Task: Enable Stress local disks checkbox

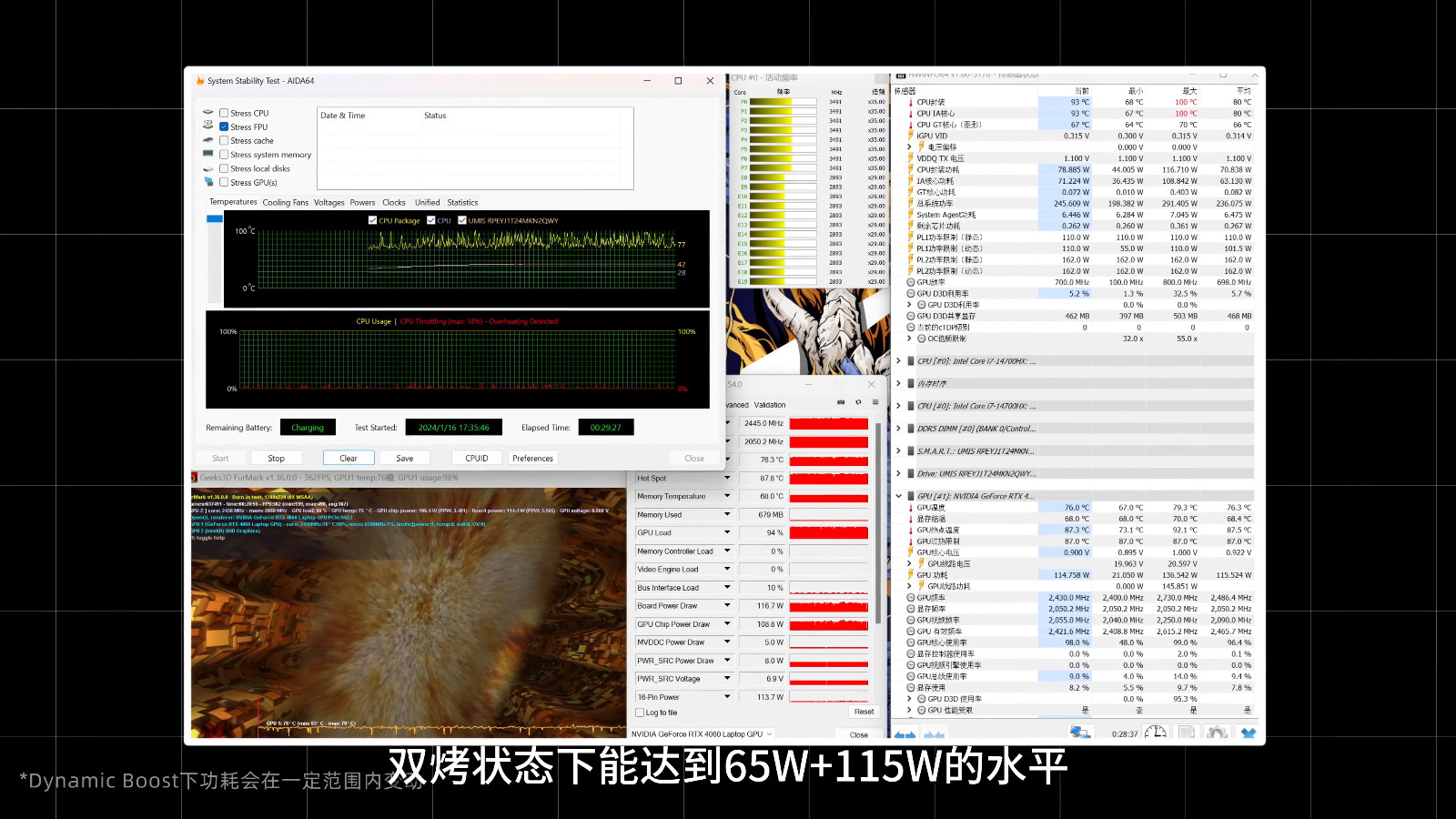Action: [224, 168]
